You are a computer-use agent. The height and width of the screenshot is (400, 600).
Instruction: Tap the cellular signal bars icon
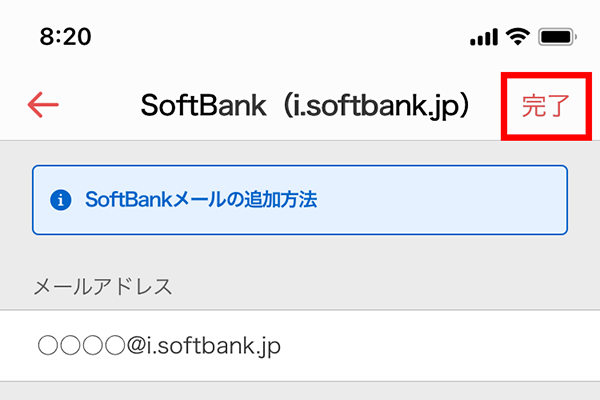pyautogui.click(x=484, y=37)
